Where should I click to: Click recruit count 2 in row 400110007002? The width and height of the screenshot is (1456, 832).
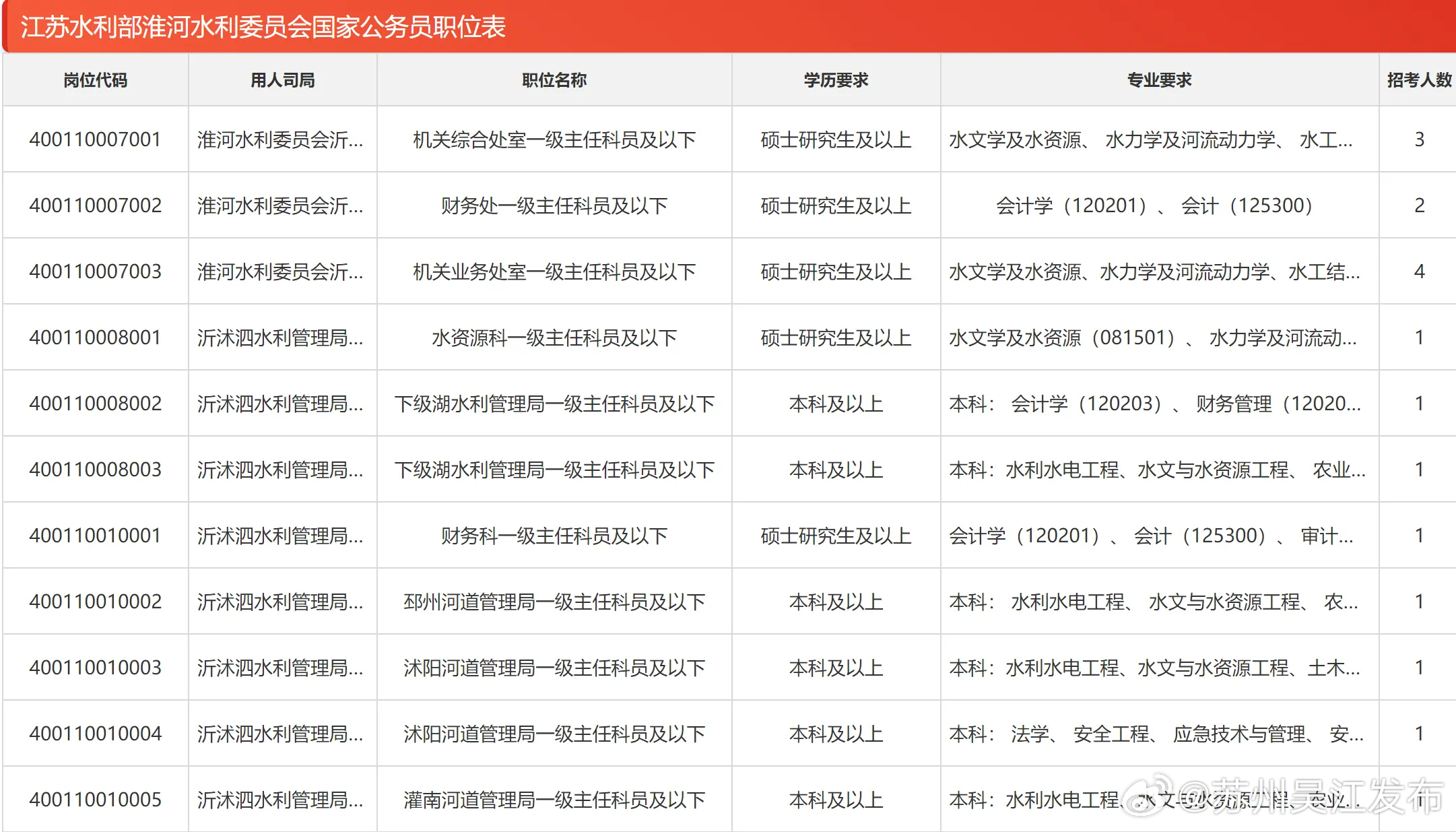click(x=1419, y=205)
